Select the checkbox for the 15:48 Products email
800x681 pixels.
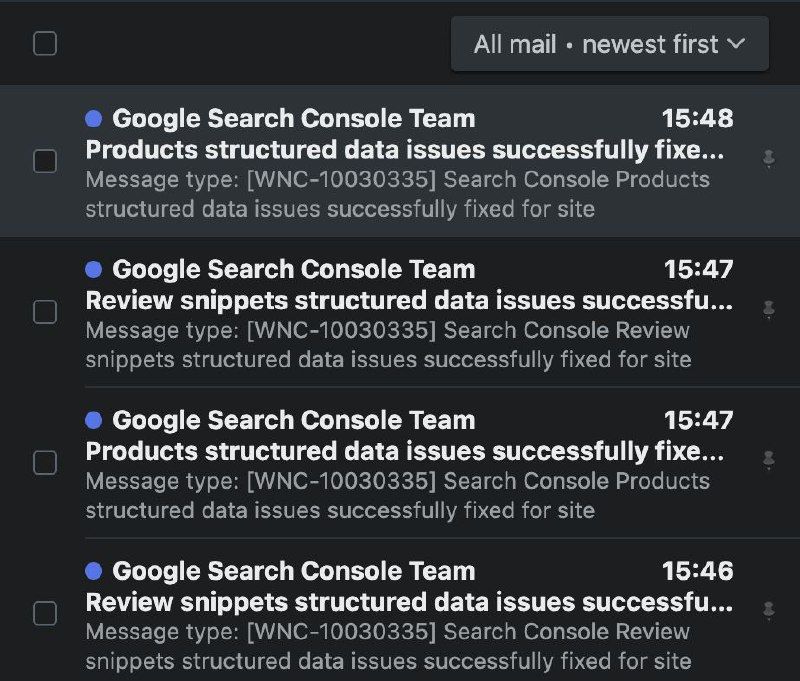pos(45,161)
